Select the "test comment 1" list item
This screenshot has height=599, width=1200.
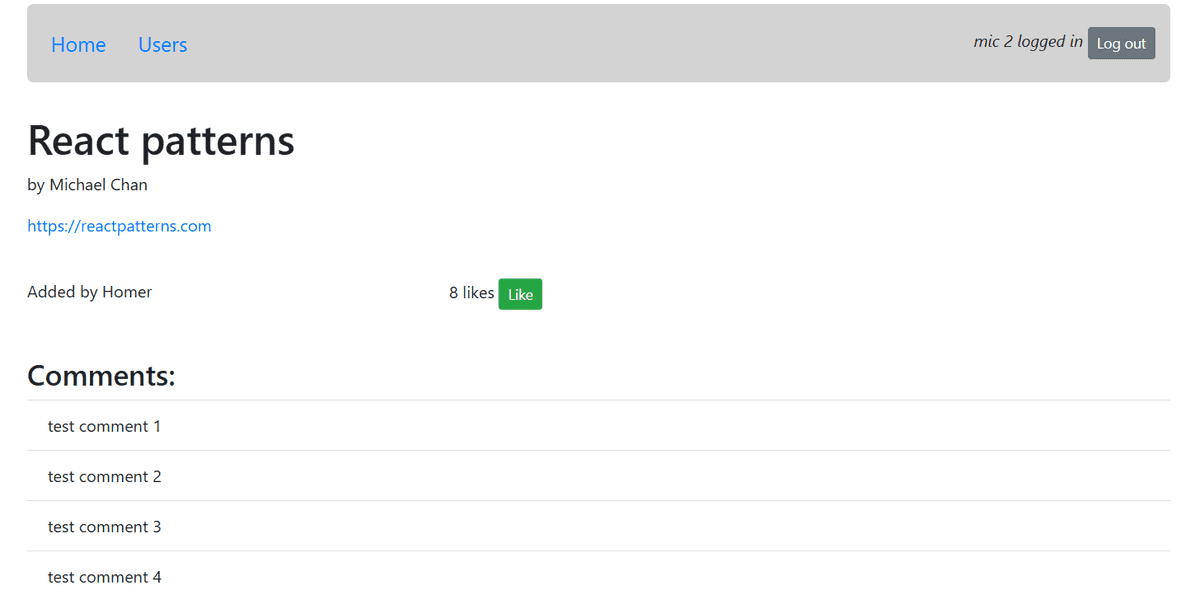[104, 426]
